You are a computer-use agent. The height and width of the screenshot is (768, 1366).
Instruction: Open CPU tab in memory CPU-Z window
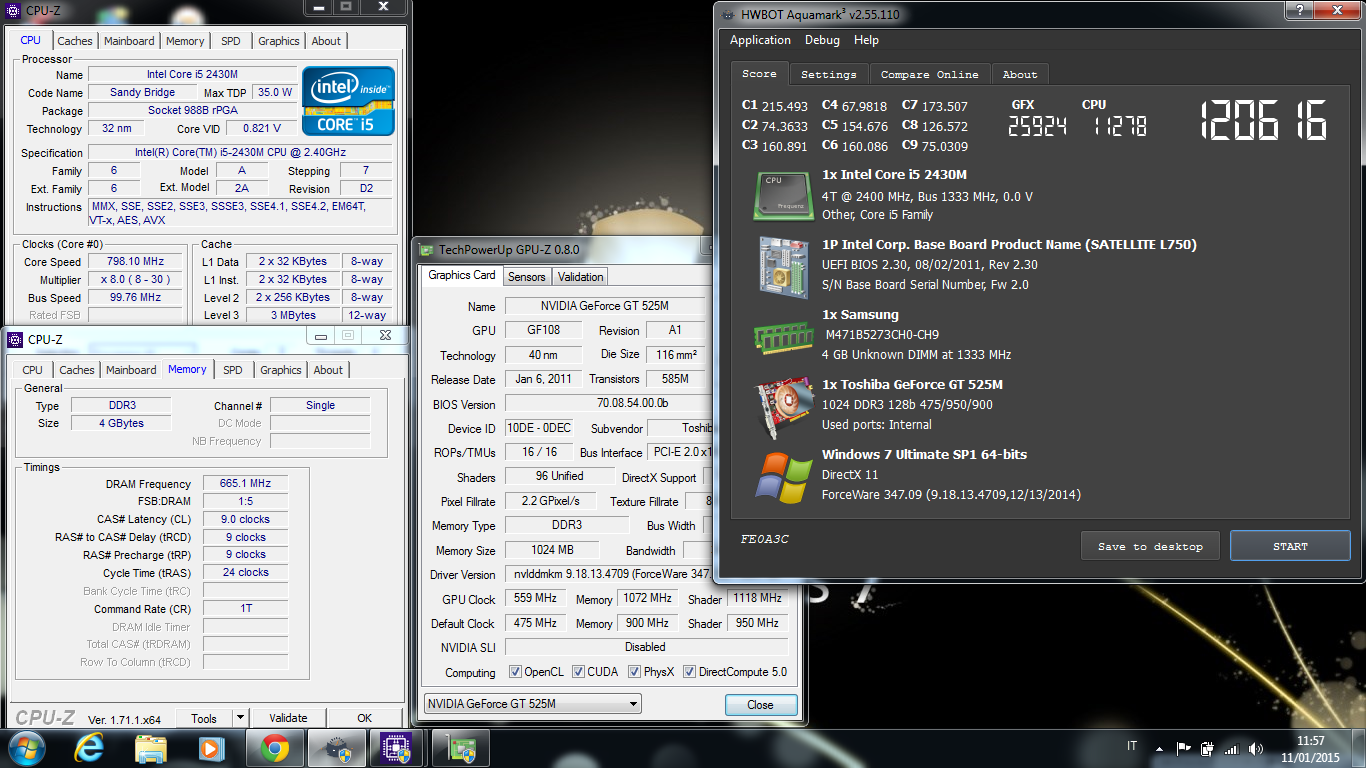coord(33,370)
